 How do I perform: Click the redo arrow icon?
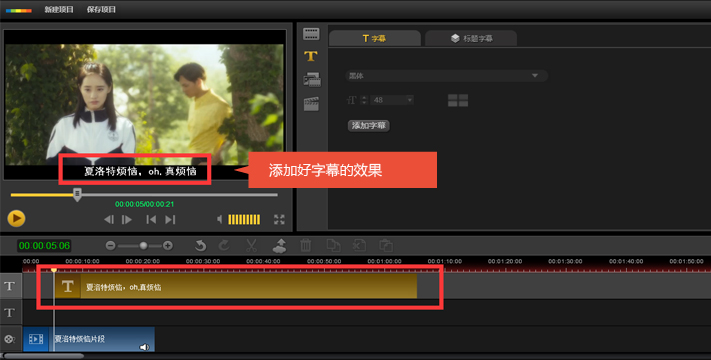coord(224,246)
